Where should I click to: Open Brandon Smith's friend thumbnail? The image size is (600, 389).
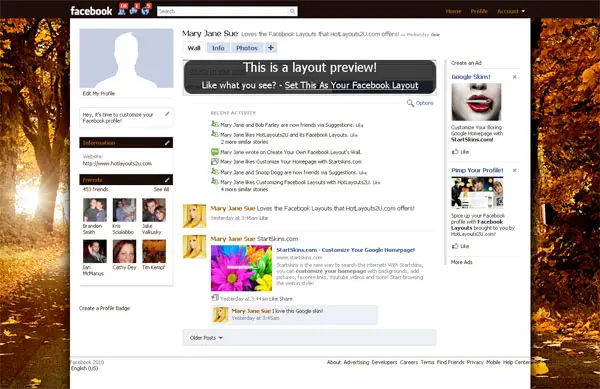click(x=95, y=210)
